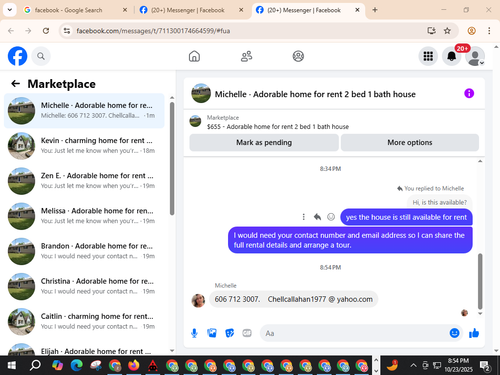The height and width of the screenshot is (375, 500).
Task: Open a new browser tab
Action: tap(375, 10)
